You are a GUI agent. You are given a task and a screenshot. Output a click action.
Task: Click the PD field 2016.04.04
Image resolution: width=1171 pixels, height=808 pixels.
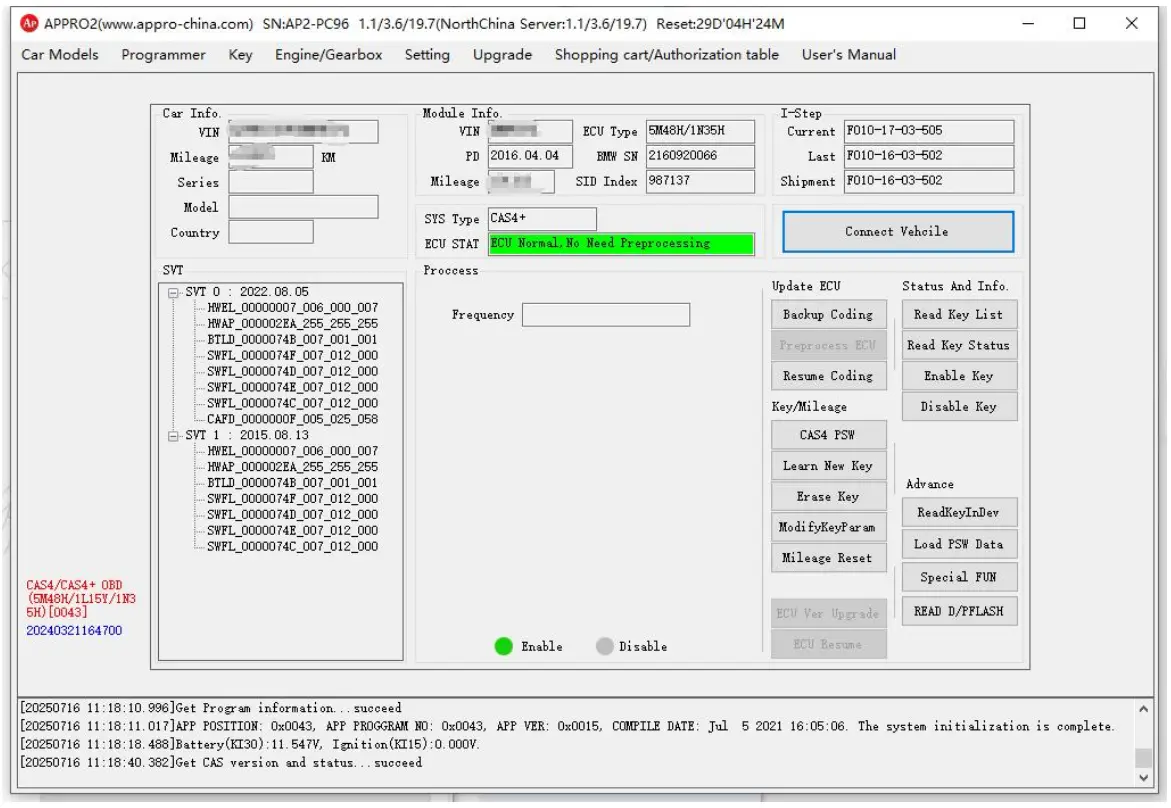point(530,155)
